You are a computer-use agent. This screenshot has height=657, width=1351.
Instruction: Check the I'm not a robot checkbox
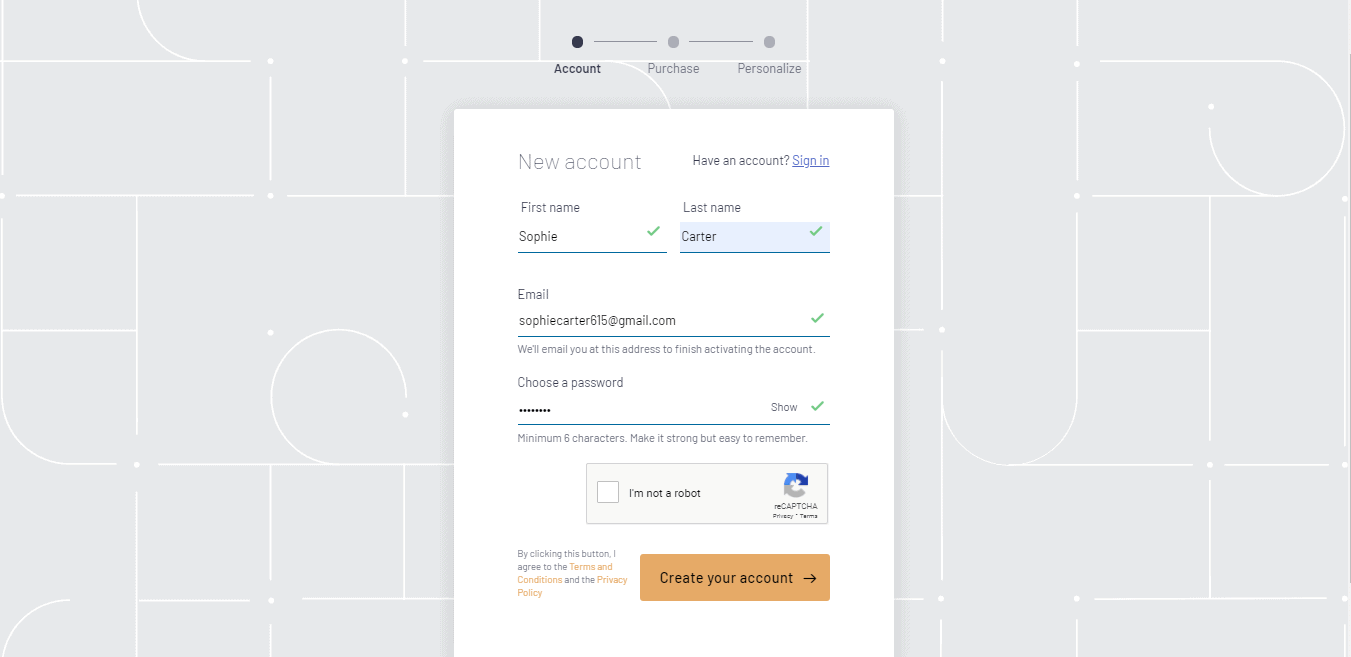pos(608,492)
